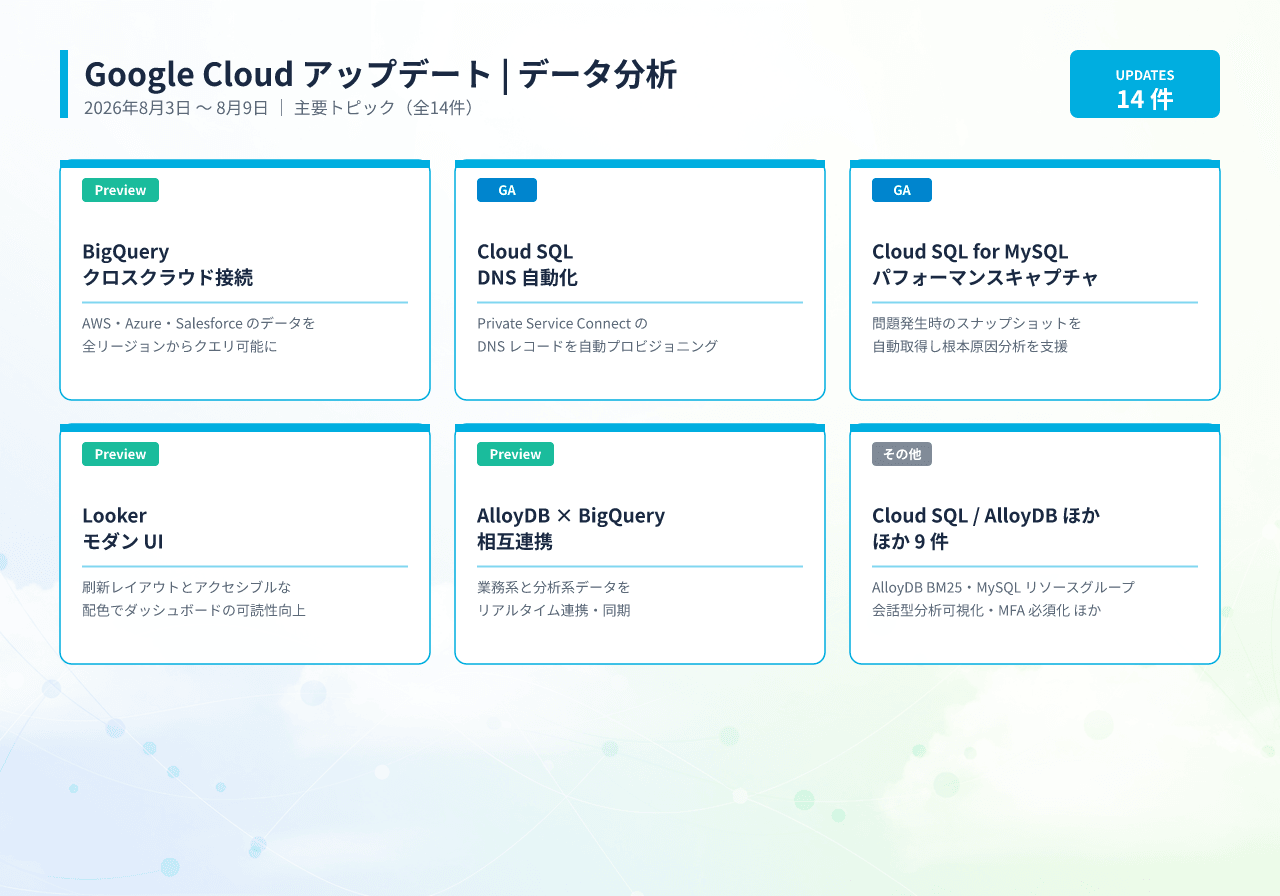Select the Preview tag on AlloyDB card
1280x896 pixels.
pos(515,454)
